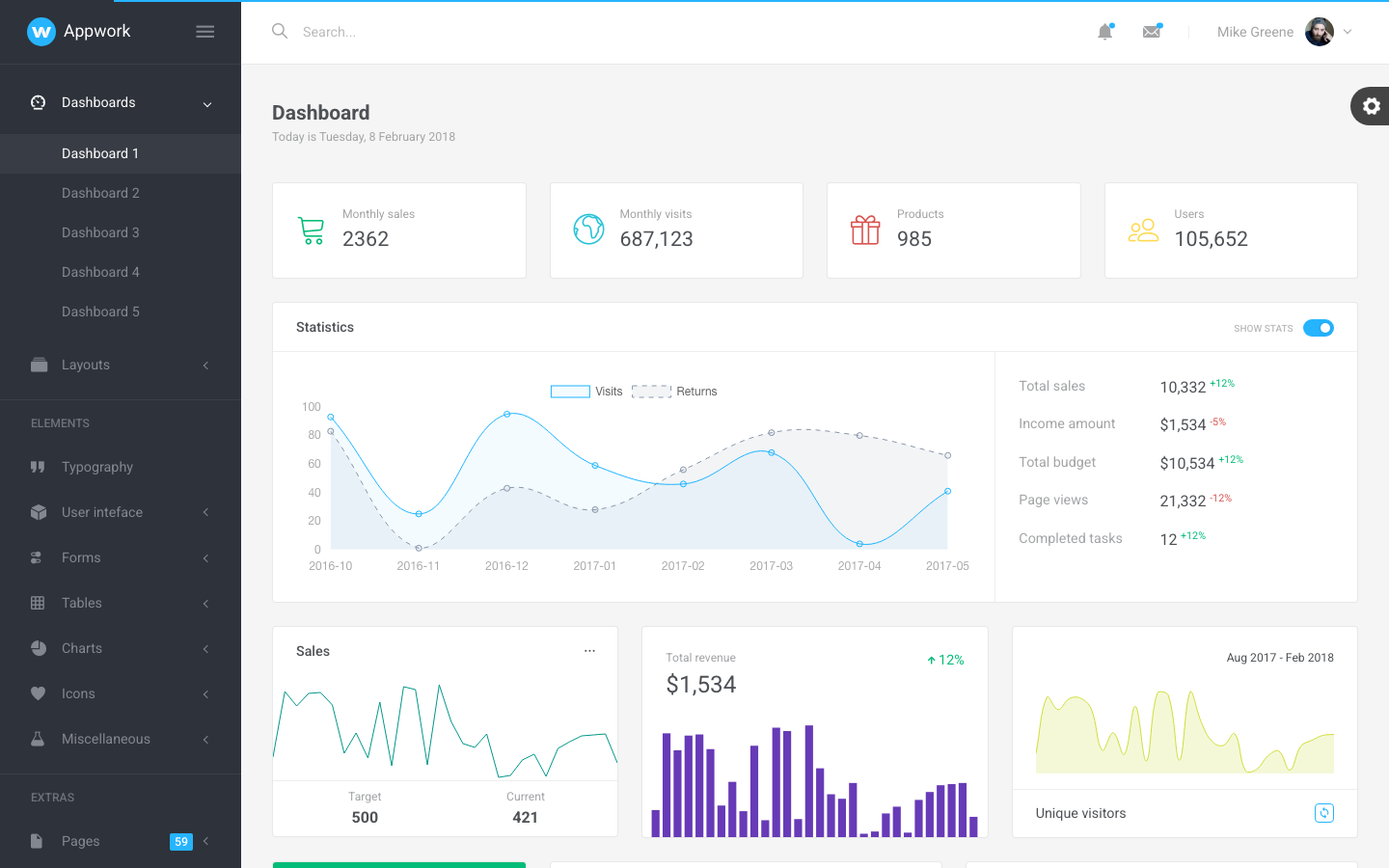Open the messages envelope icon
The image size is (1389, 868).
(x=1152, y=32)
